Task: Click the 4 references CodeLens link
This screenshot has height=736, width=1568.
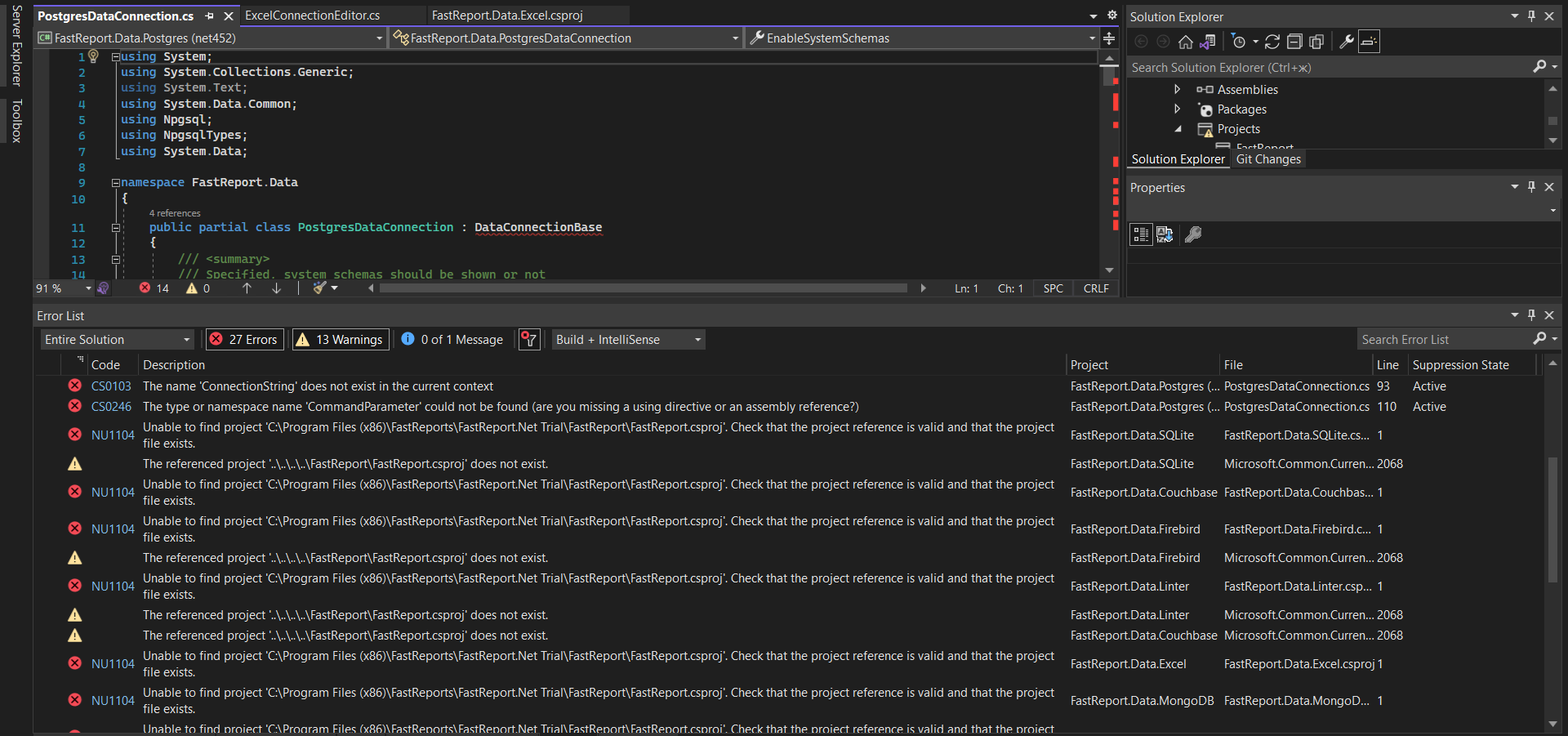Action: [x=175, y=213]
